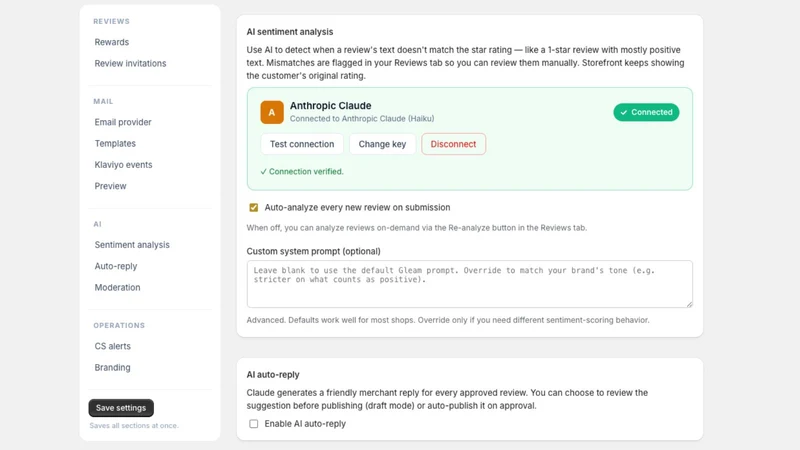Open CS alerts under Operations
800x450 pixels.
click(112, 346)
